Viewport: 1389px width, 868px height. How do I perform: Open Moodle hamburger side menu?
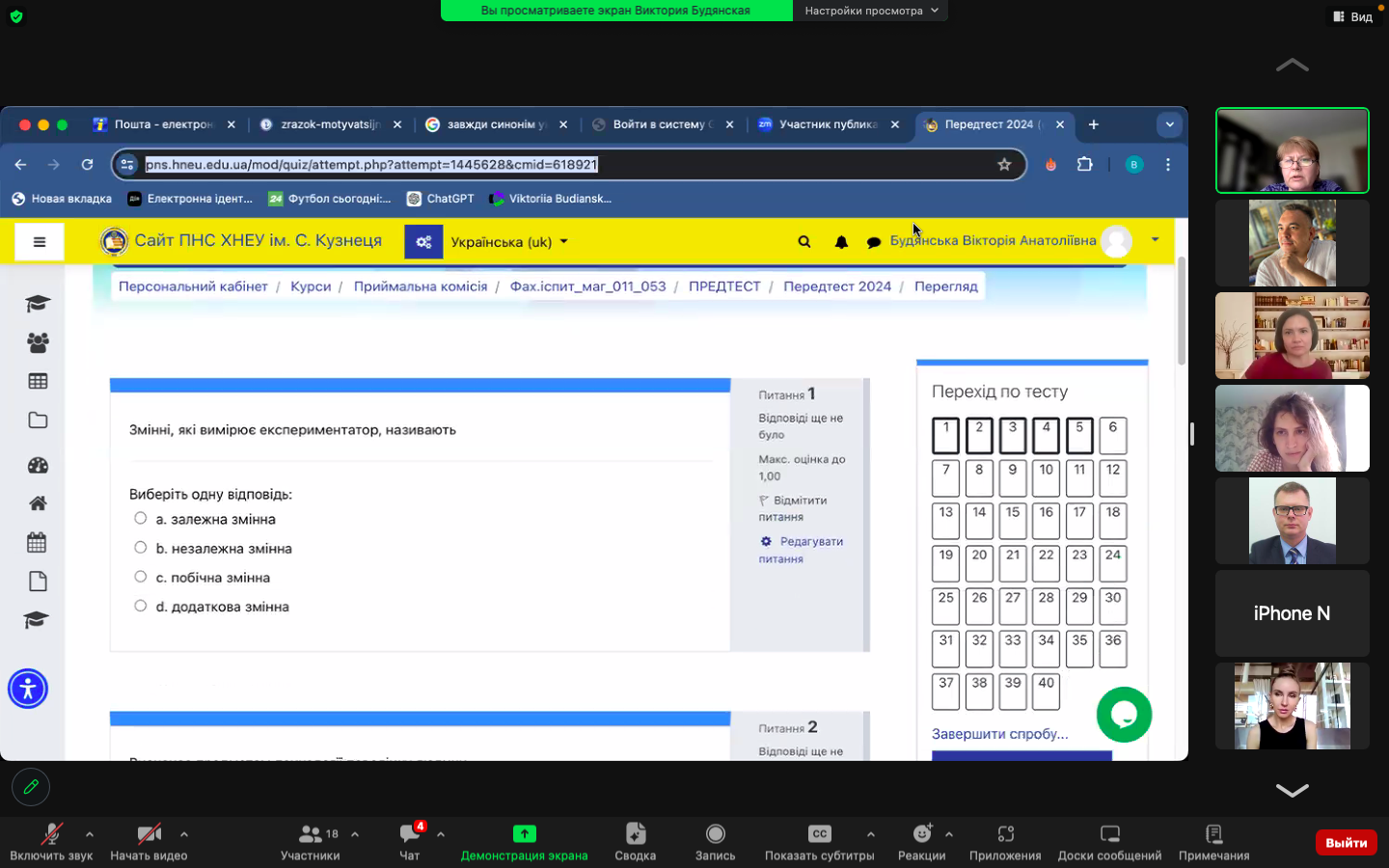[x=40, y=242]
